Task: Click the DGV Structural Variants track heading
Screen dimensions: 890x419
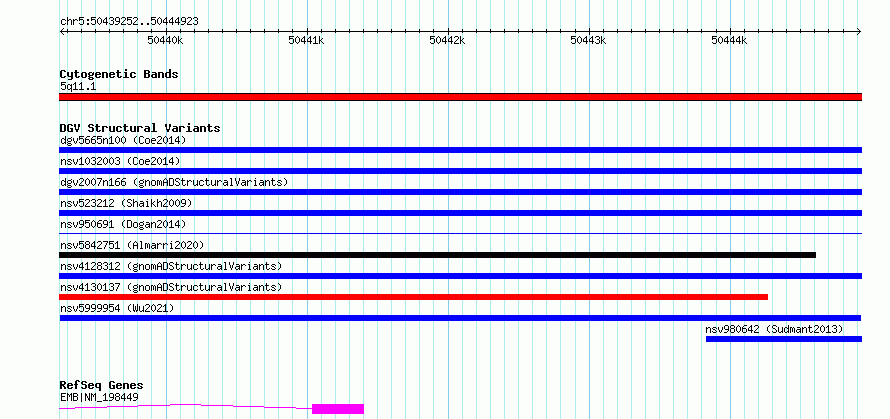Action: [140, 128]
